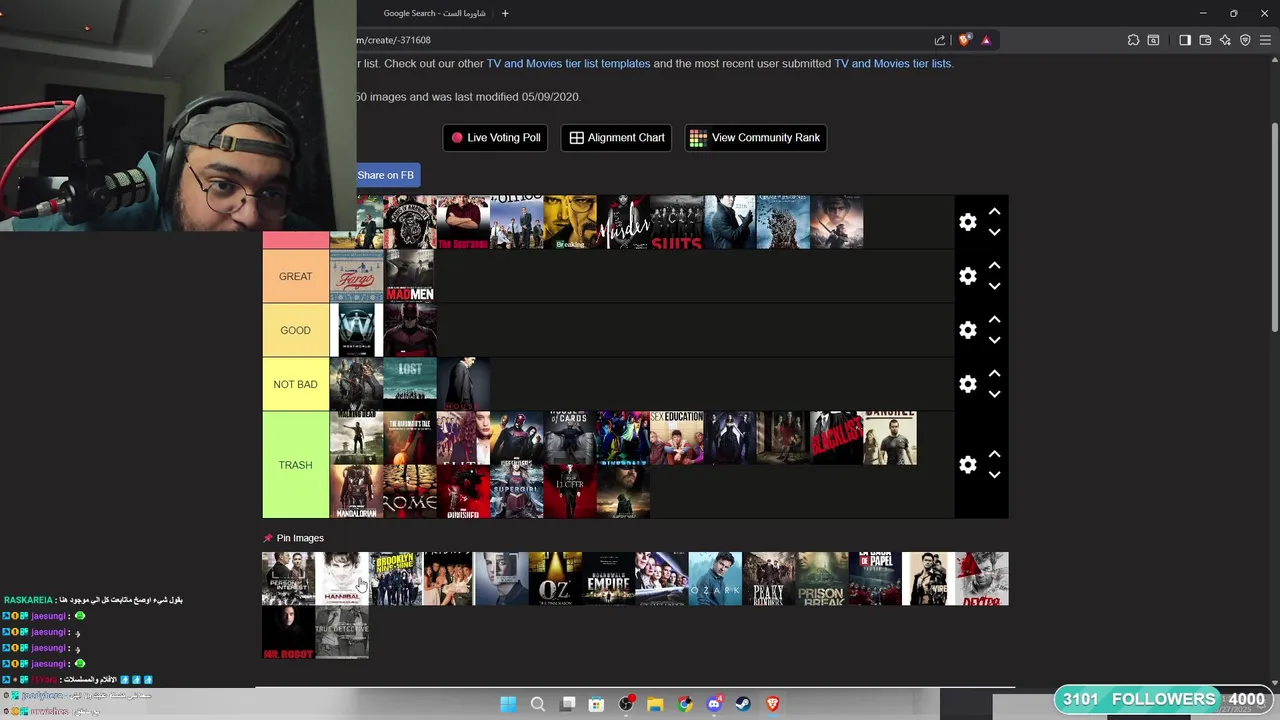Select the Mad Men poster
1280x720 pixels.
coord(410,276)
